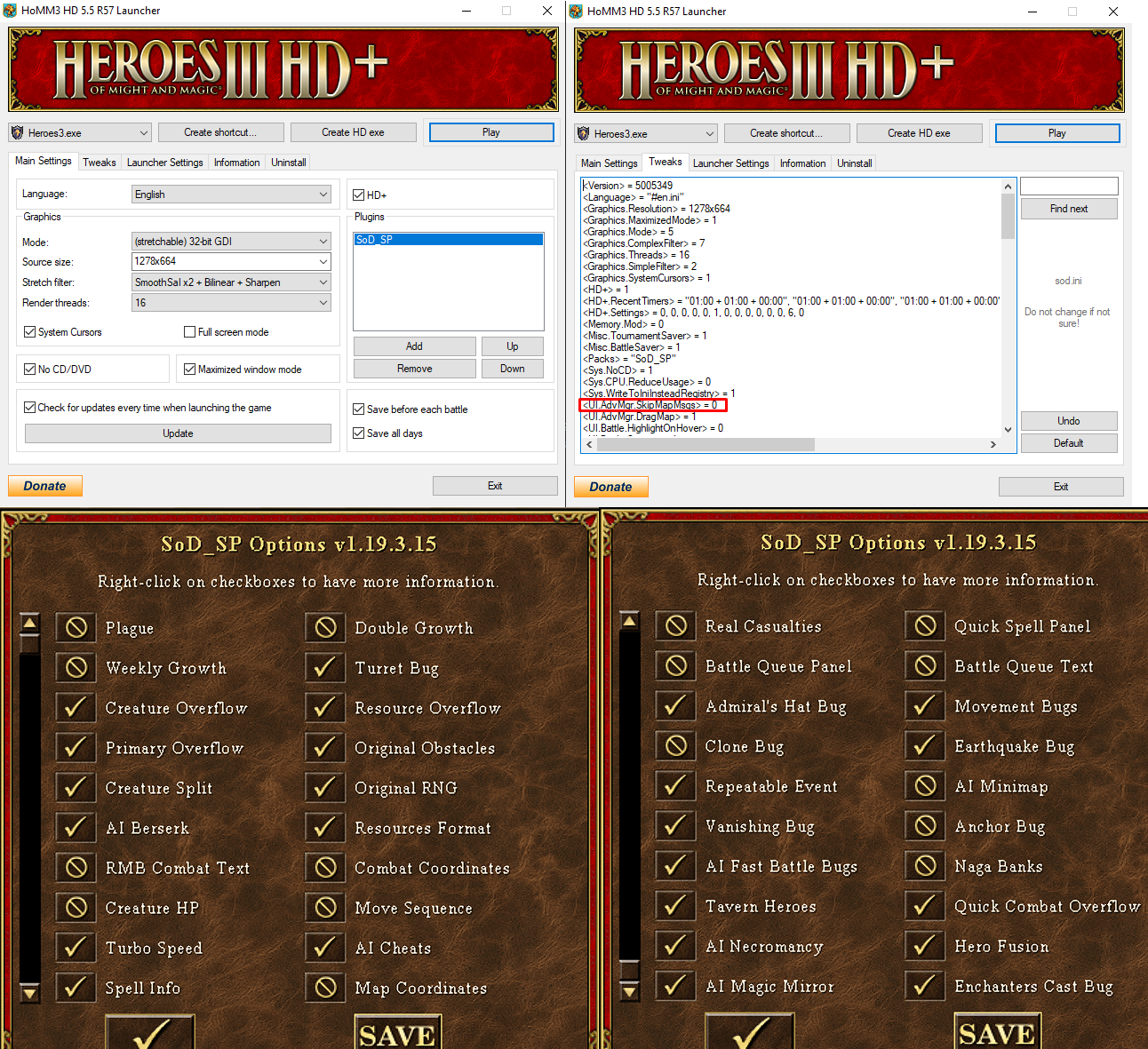Toggle Save all days checkbox
The image size is (1148, 1049).
[x=359, y=433]
